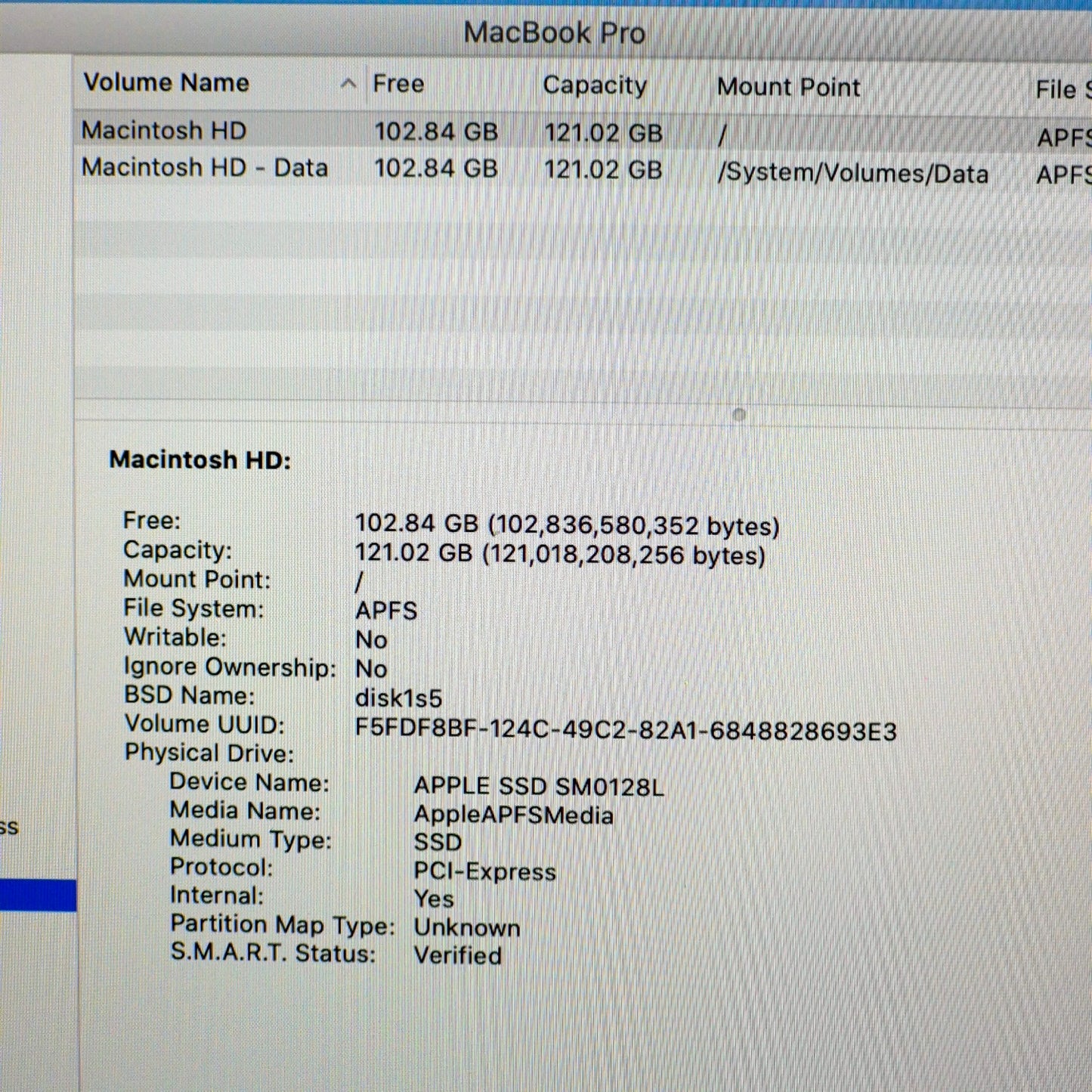Viewport: 1092px width, 1092px height.
Task: Sort volumes by the Capacity column header
Action: pos(594,86)
